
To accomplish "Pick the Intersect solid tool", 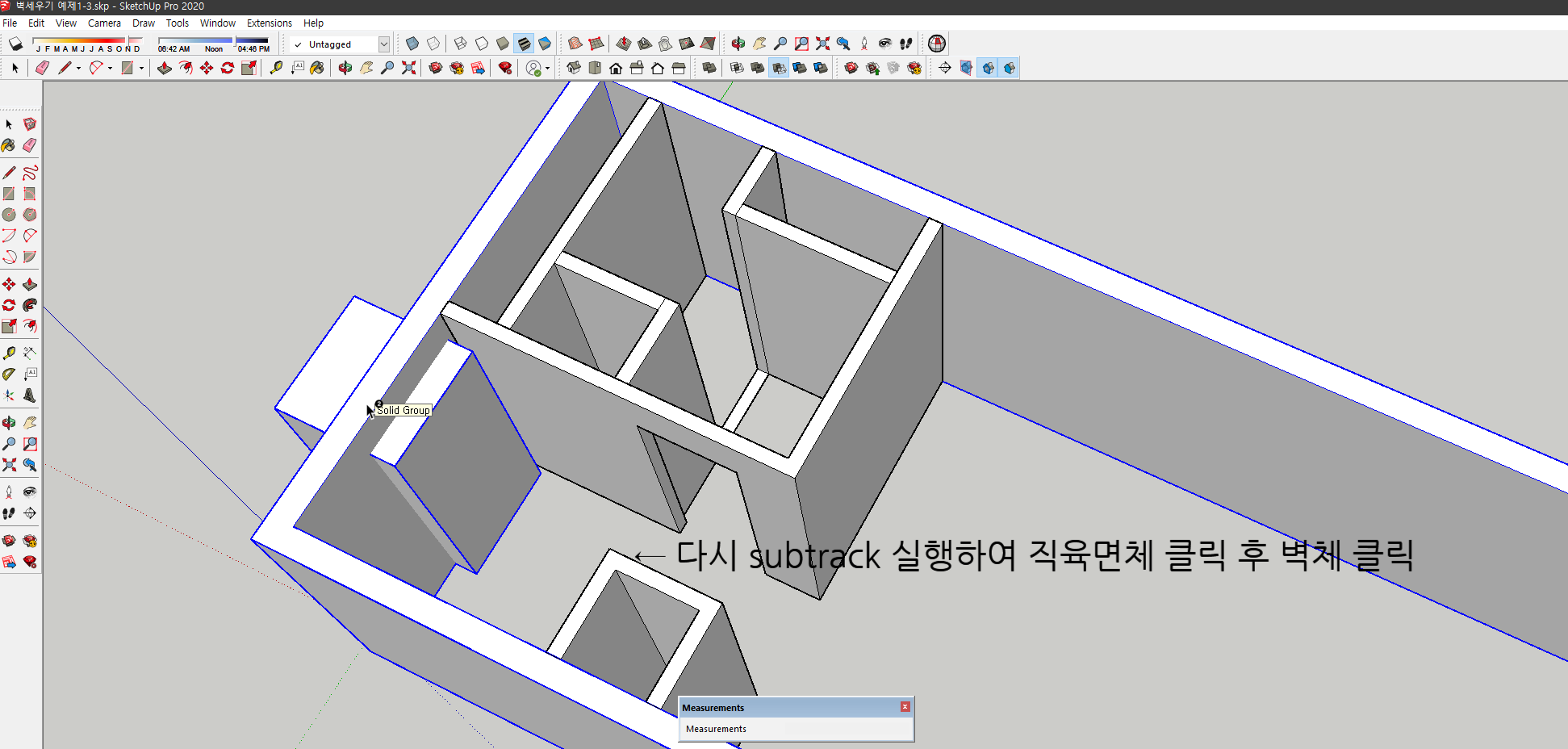I will click(737, 68).
